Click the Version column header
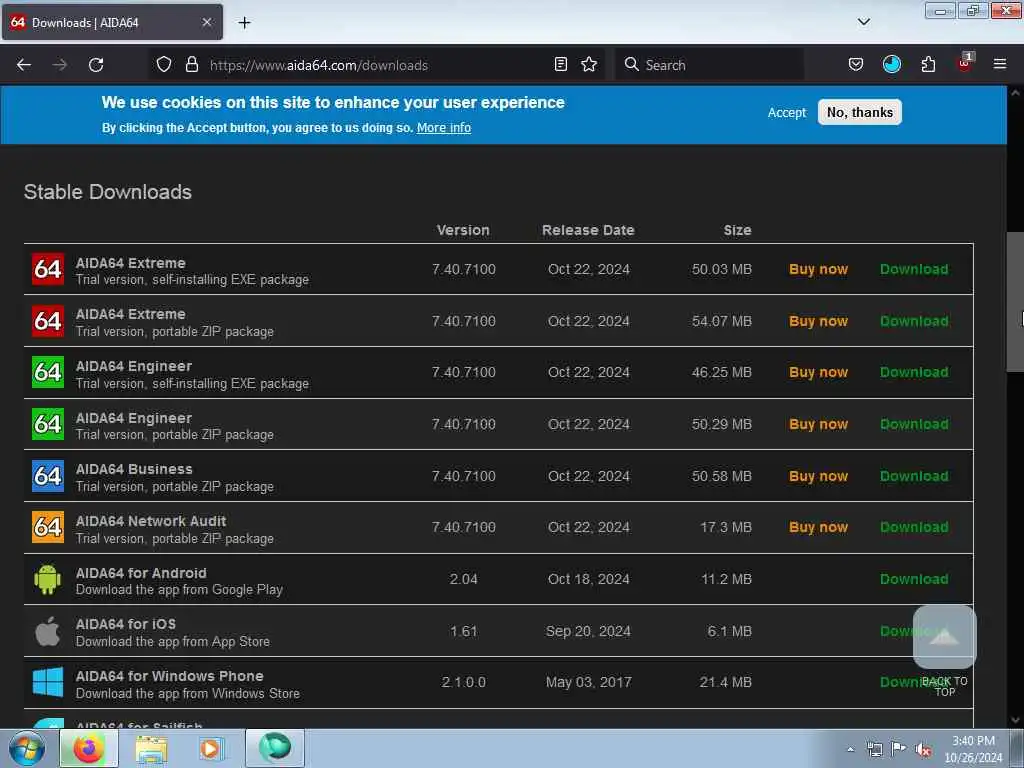 [463, 230]
